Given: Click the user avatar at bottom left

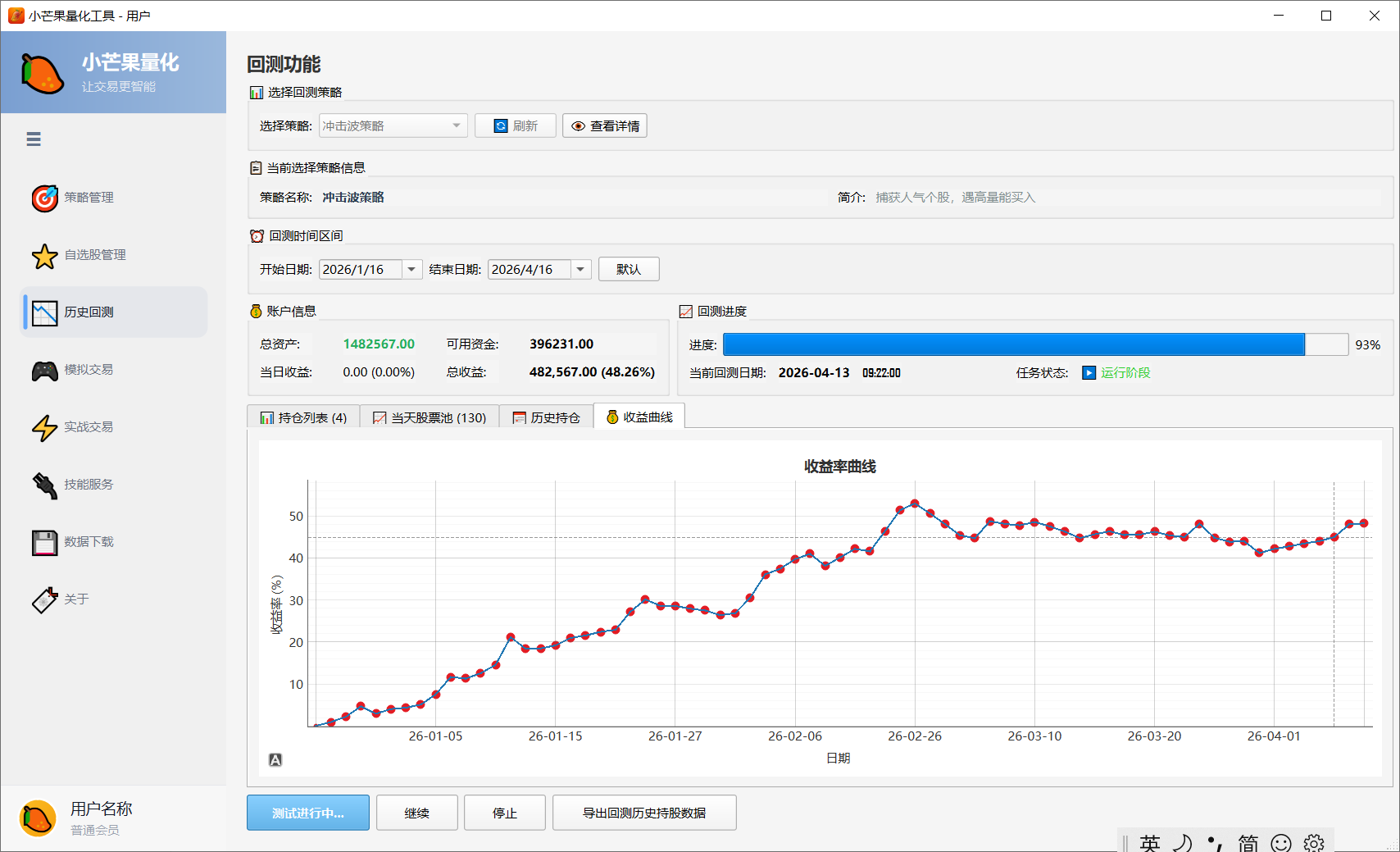Looking at the screenshot, I should 36,817.
